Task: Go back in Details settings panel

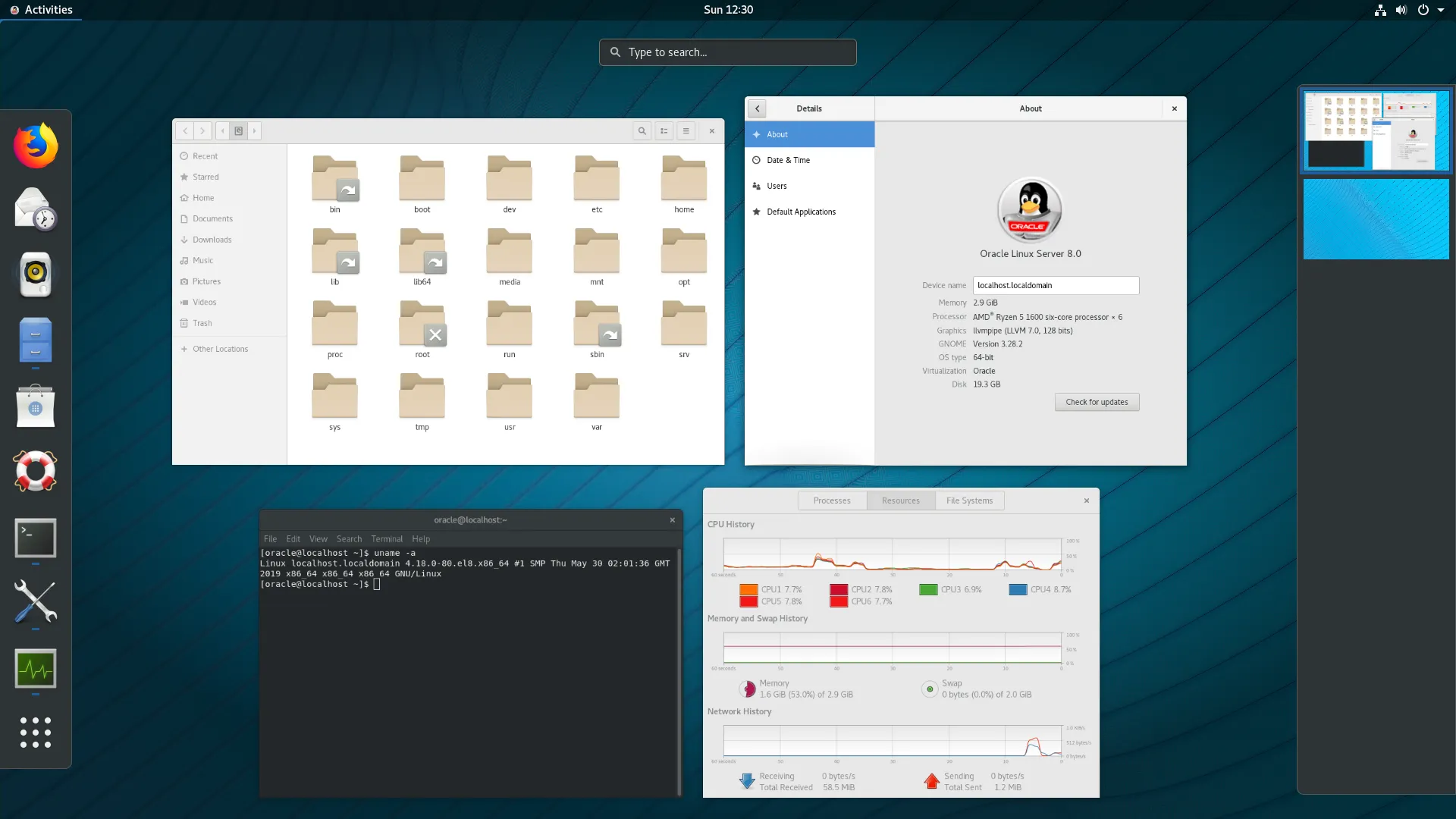Action: [x=757, y=108]
